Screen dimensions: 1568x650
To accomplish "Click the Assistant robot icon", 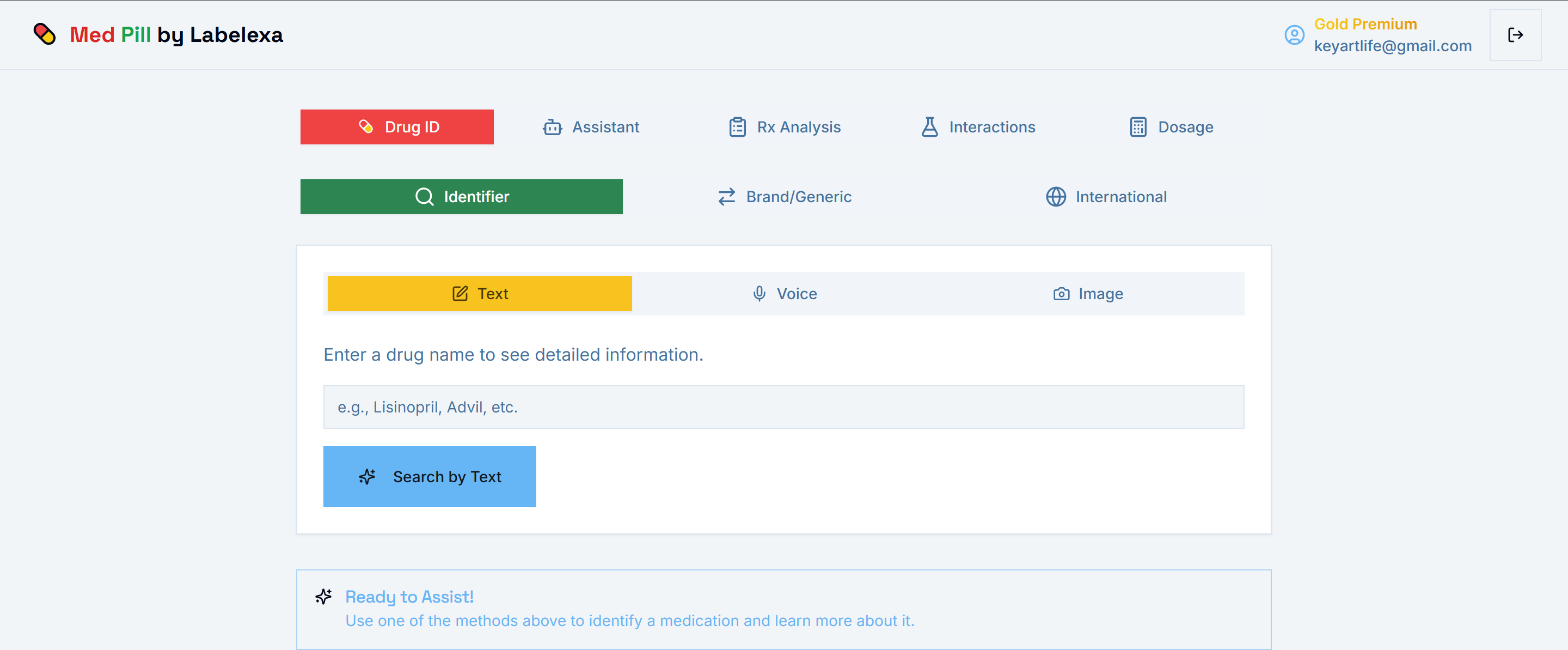I will point(552,127).
